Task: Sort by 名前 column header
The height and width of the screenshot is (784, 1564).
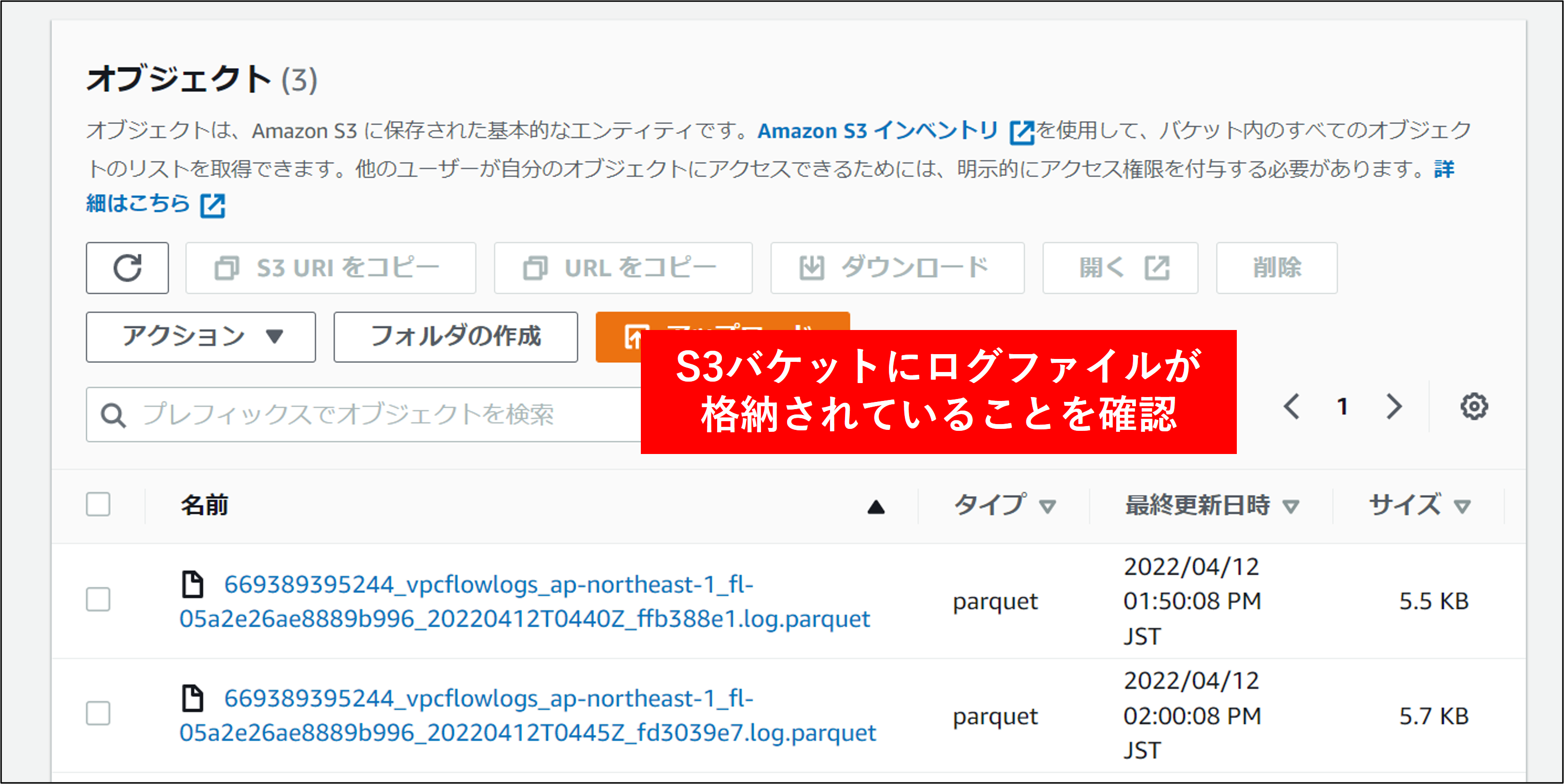Action: 205,505
